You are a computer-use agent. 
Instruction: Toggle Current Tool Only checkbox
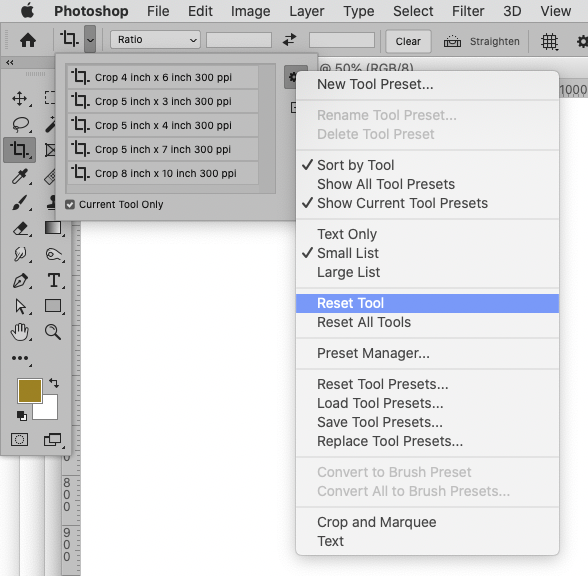pyautogui.click(x=70, y=204)
